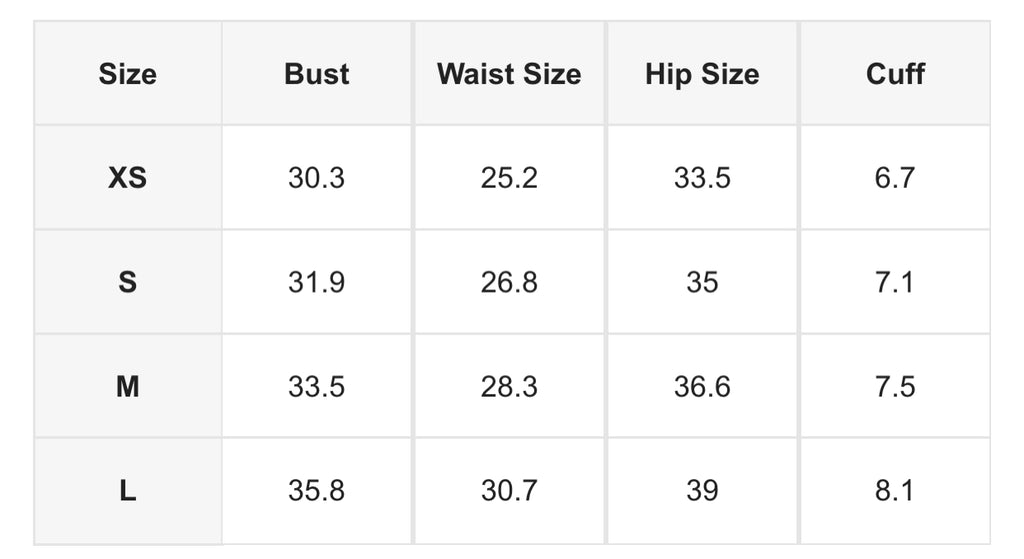
Task: Click the Bust column header
Action: [x=316, y=74]
